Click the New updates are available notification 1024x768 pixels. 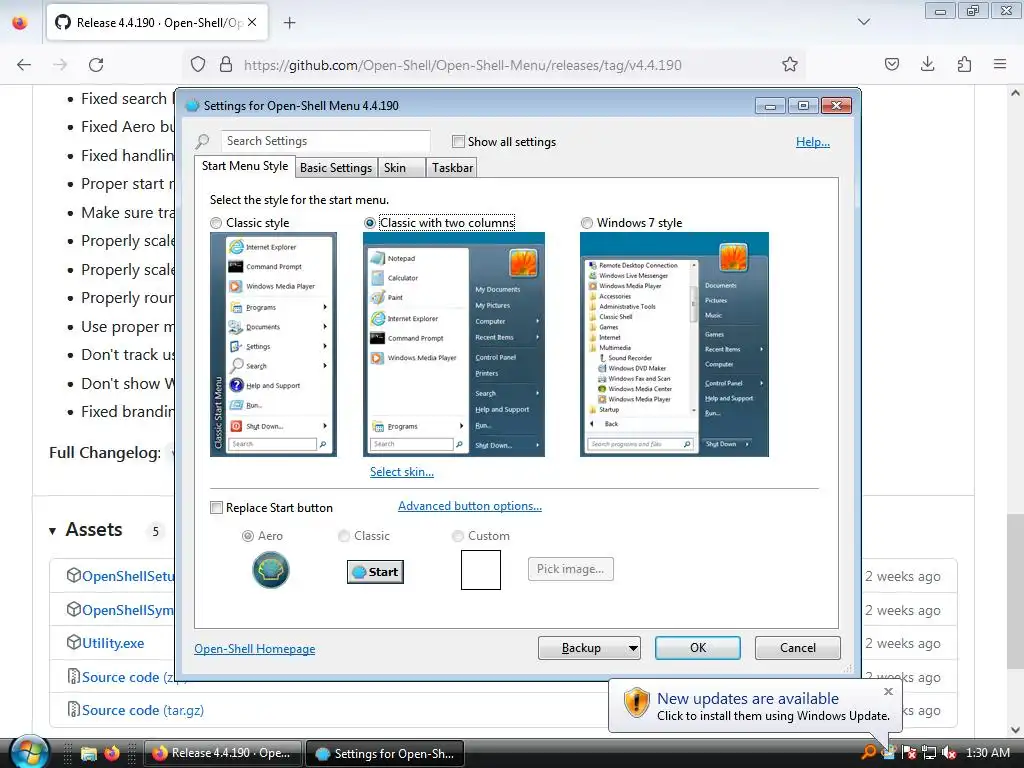pyautogui.click(x=755, y=706)
